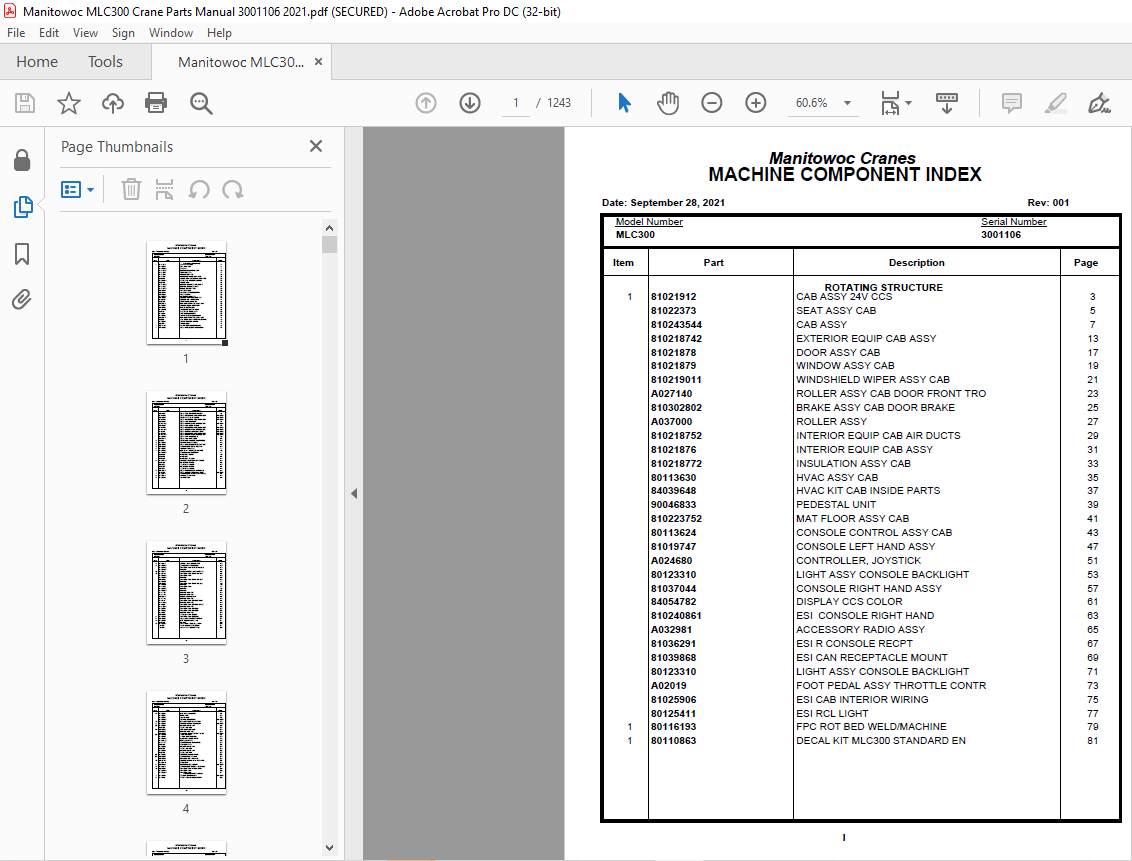The image size is (1132, 861).
Task: Select page 1 thumbnail
Action: click(x=186, y=292)
